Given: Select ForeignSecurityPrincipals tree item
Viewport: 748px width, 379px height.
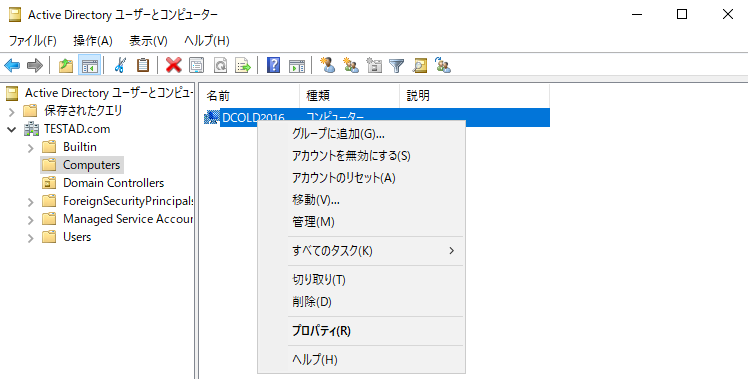Looking at the screenshot, I should pos(128,201).
